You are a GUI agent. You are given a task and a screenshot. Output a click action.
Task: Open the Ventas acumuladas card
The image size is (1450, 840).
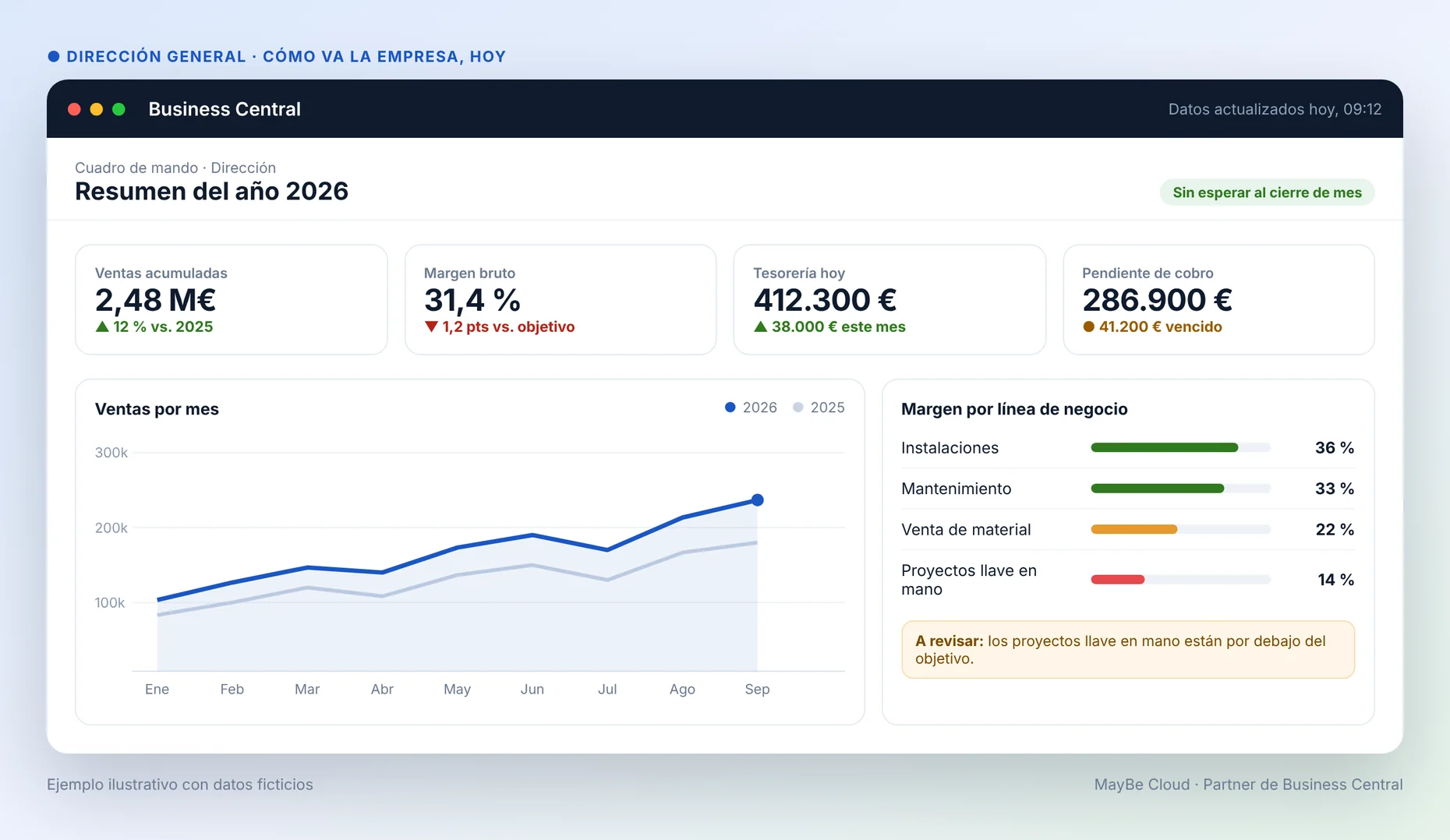click(232, 300)
